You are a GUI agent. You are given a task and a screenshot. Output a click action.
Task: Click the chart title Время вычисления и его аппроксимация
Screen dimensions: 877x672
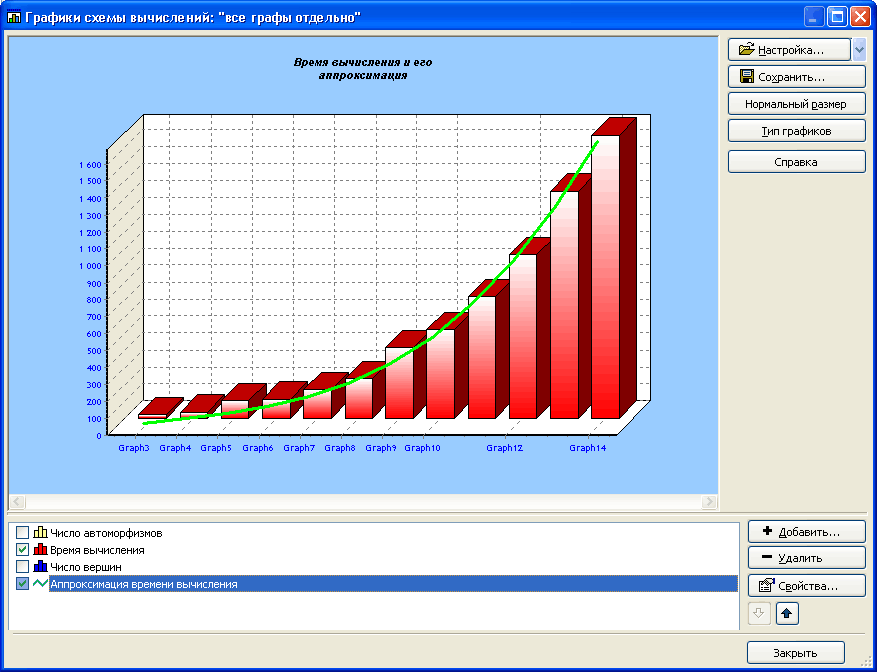(x=362, y=69)
